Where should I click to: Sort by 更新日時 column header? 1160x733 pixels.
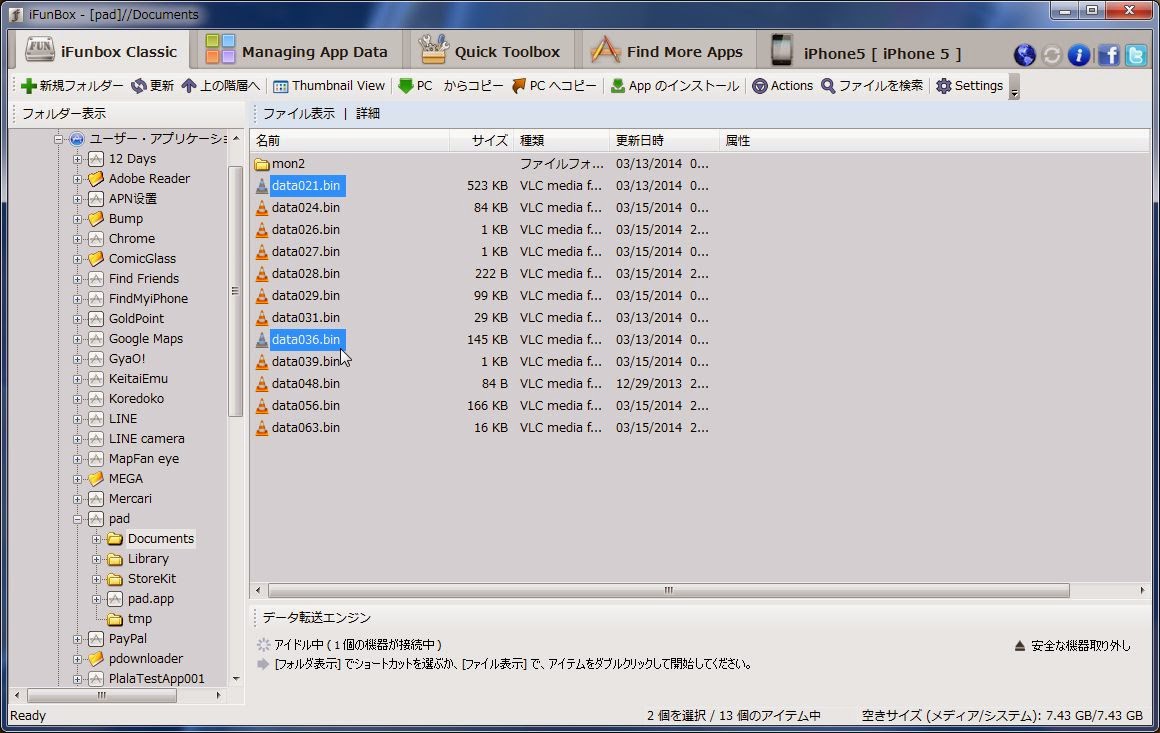[664, 141]
